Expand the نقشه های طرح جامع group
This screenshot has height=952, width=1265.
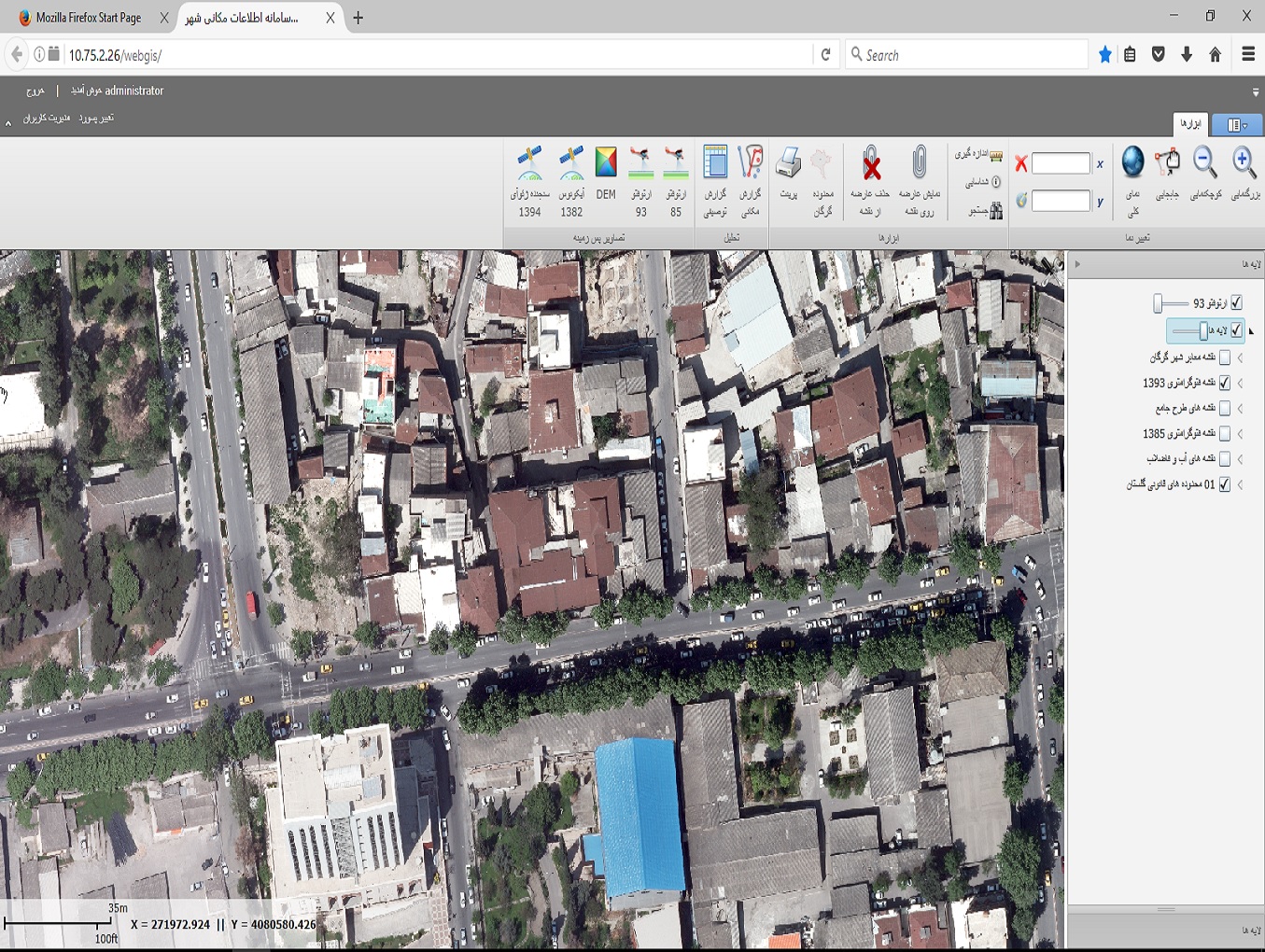[1241, 409]
